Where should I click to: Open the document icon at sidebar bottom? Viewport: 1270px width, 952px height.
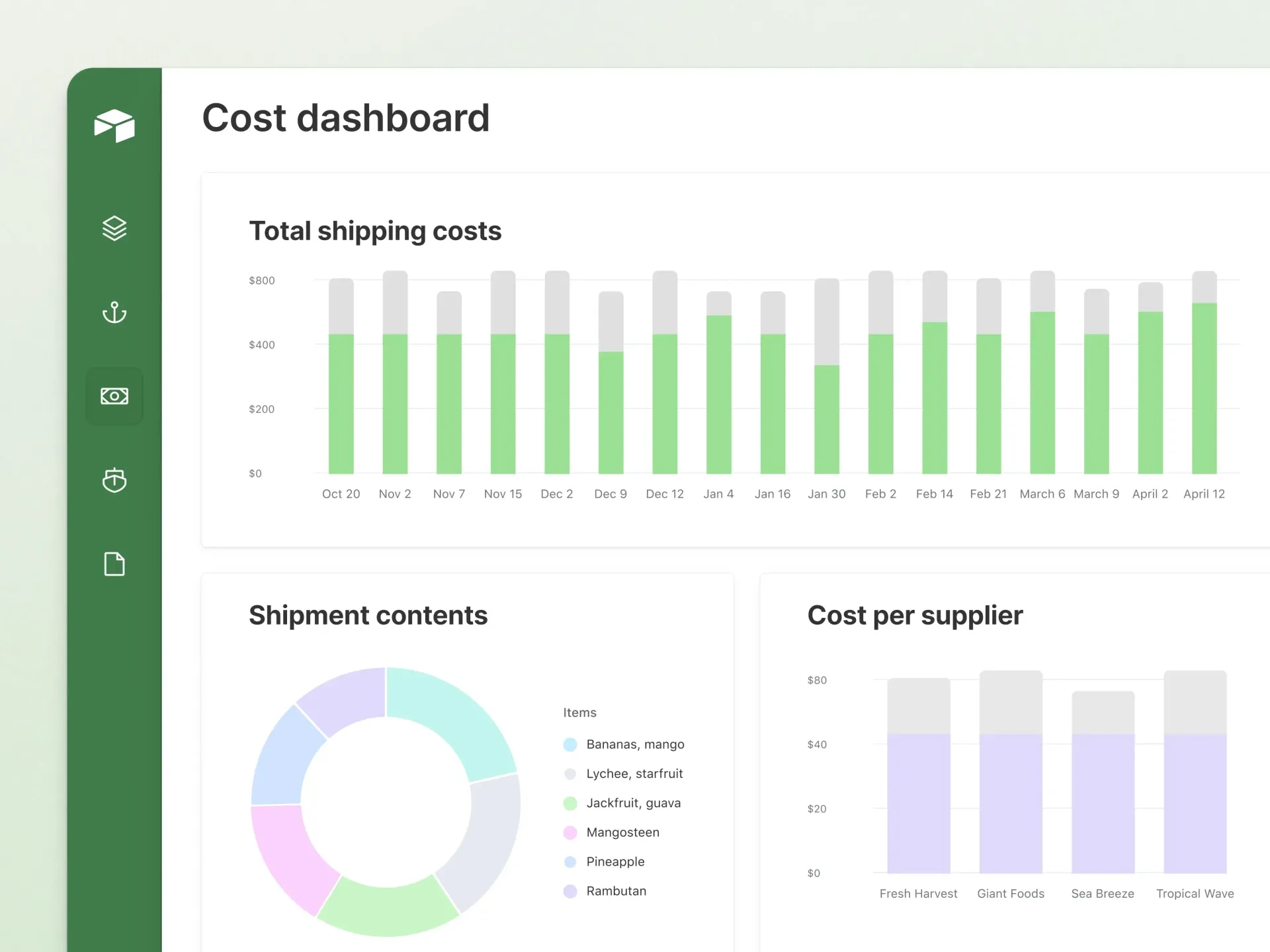click(x=114, y=564)
